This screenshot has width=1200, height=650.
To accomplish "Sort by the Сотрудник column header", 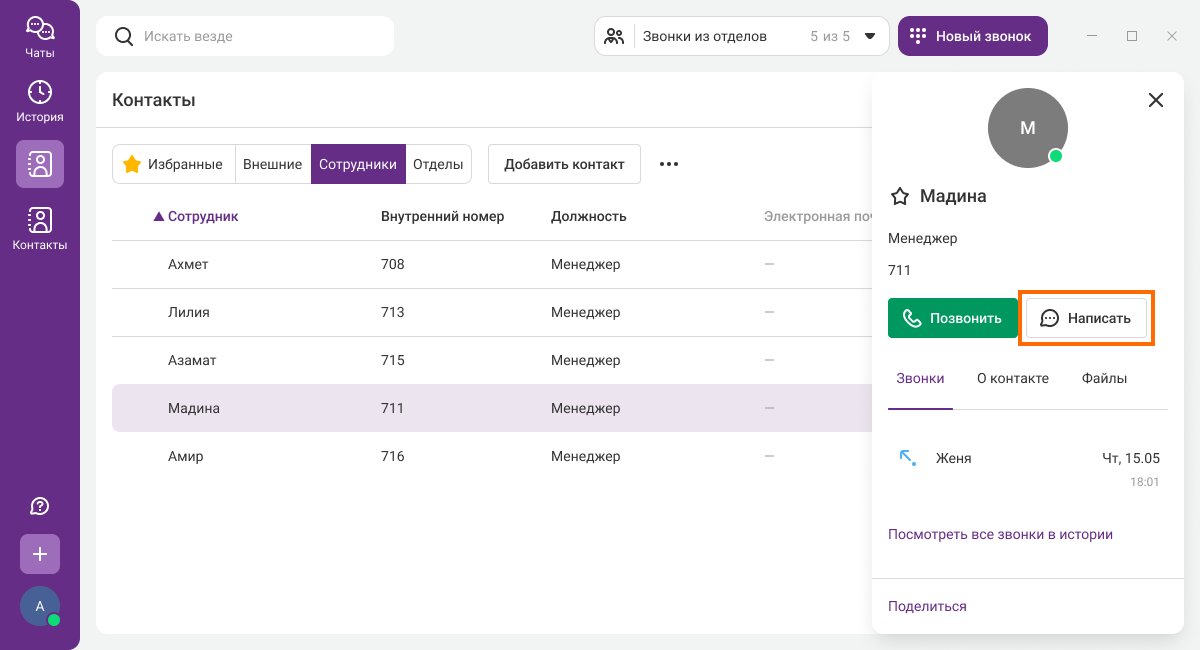I will click(x=202, y=216).
